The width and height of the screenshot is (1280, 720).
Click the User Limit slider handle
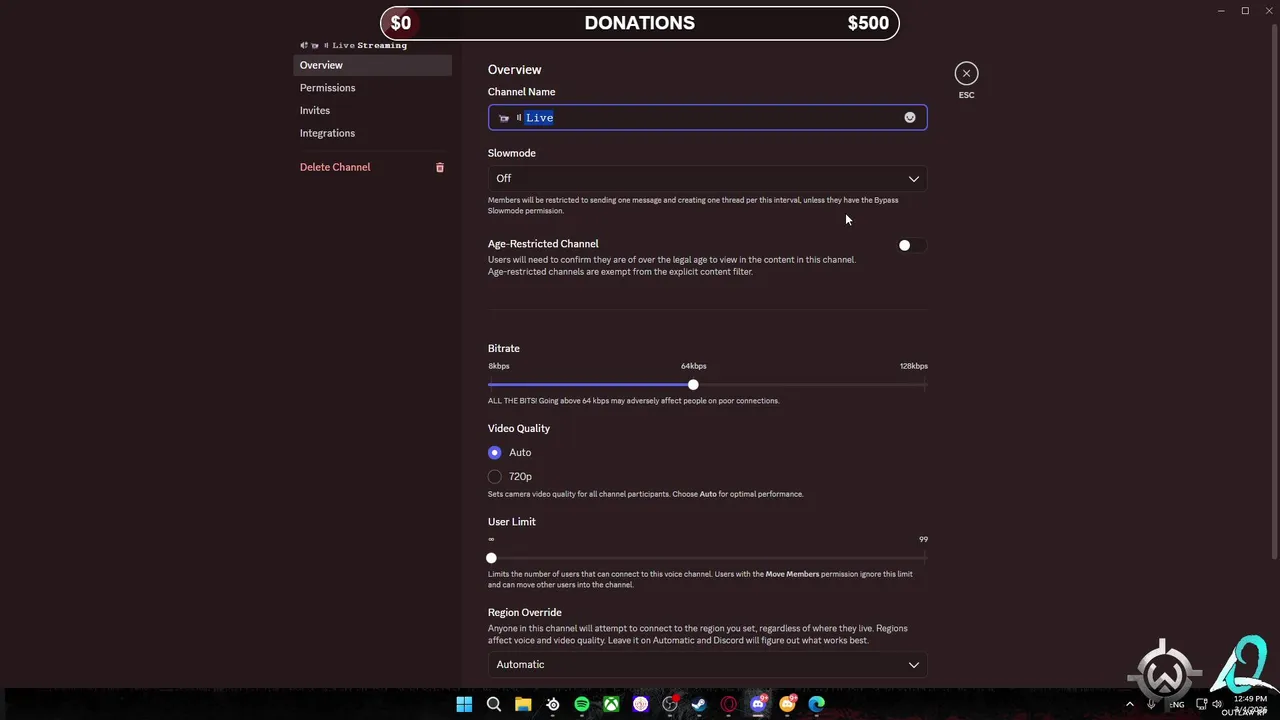(x=491, y=558)
